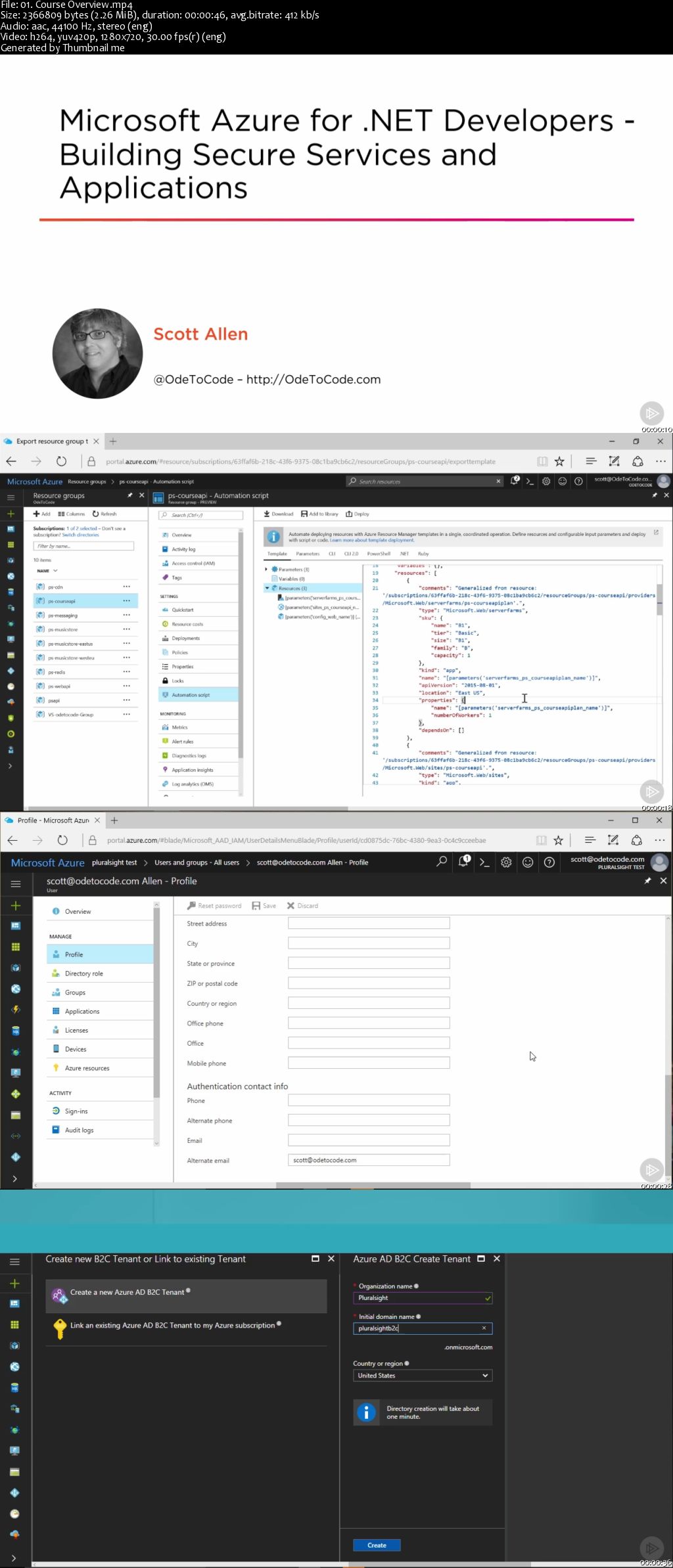Open Audit logs under Activity

click(100, 1130)
